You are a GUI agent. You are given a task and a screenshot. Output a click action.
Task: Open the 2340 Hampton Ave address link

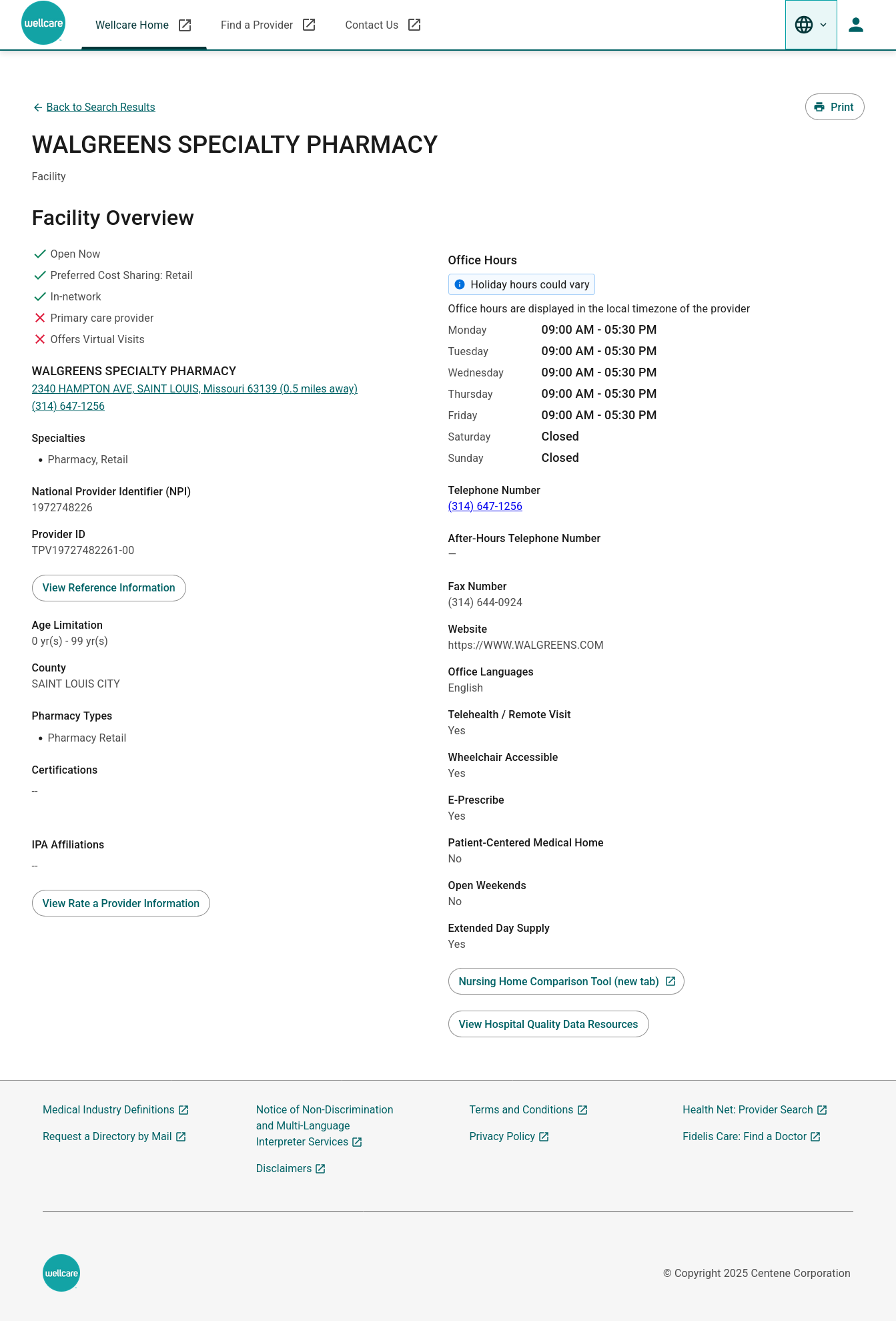tap(194, 388)
